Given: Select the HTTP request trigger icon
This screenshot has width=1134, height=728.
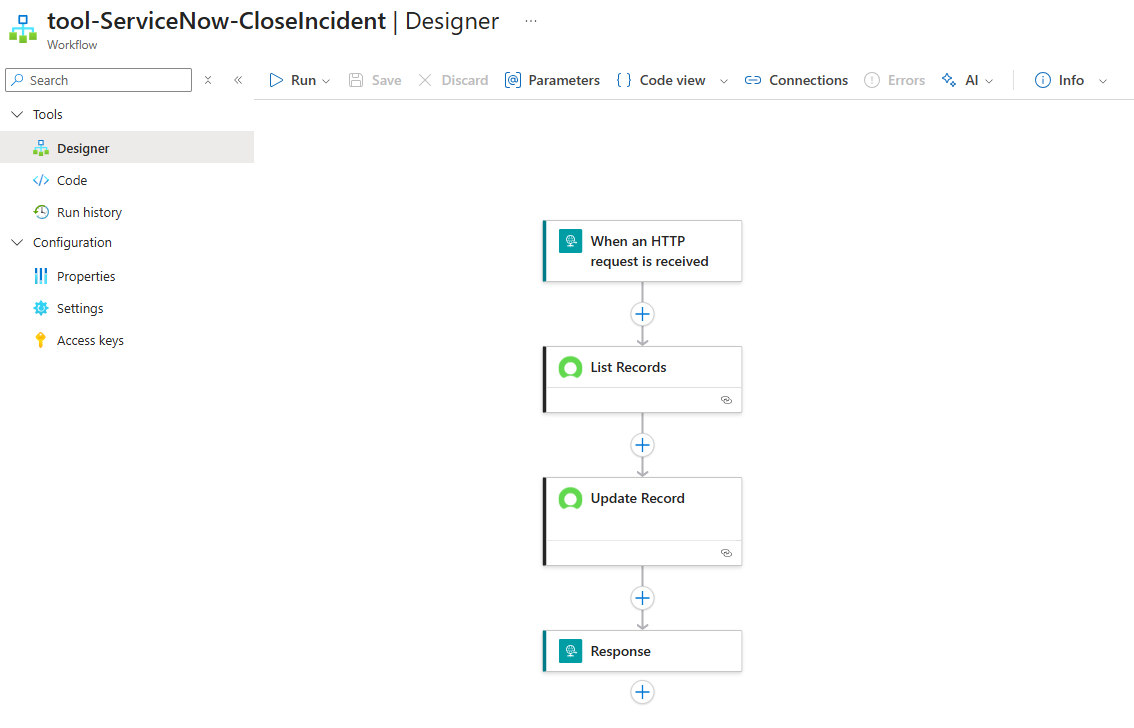Looking at the screenshot, I should click(570, 240).
